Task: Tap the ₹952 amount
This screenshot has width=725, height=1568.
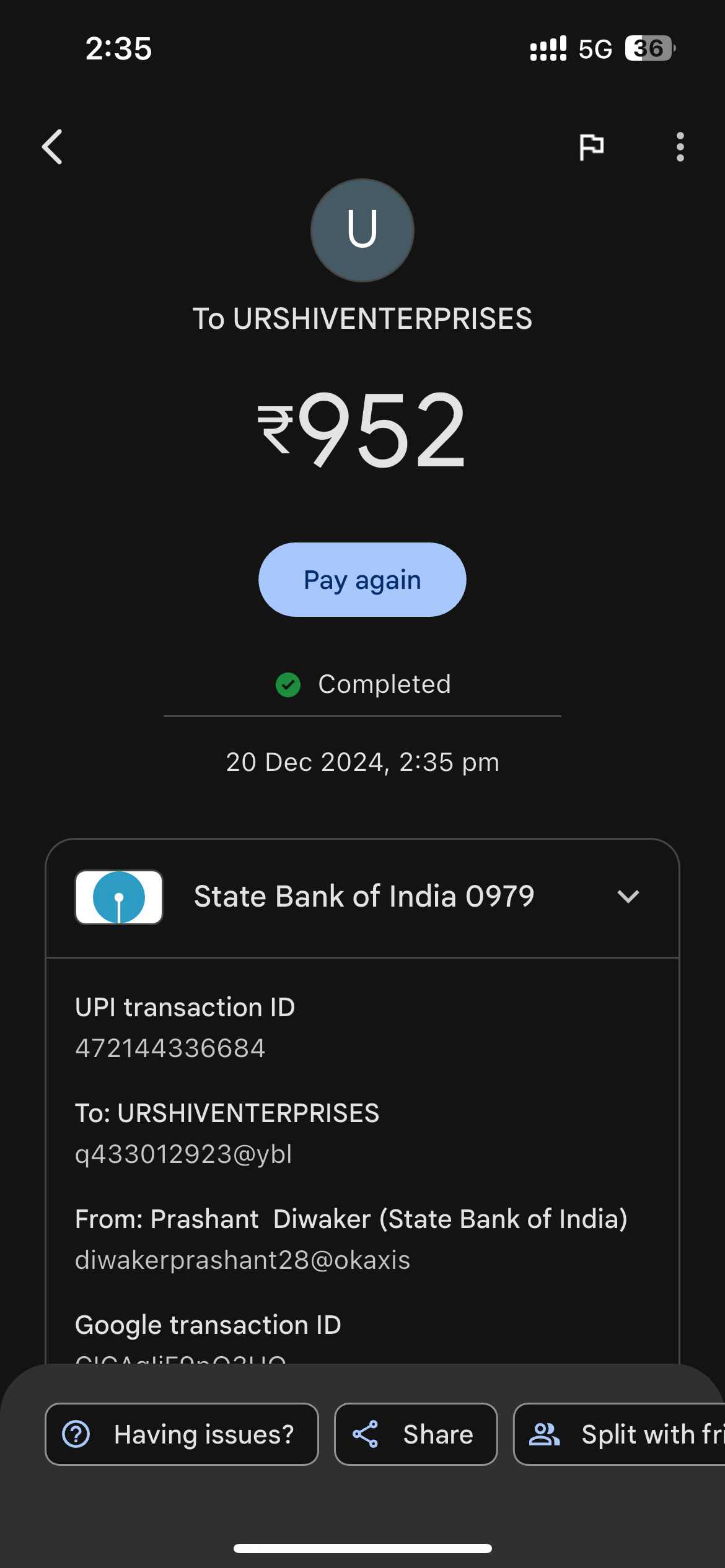Action: click(x=362, y=429)
